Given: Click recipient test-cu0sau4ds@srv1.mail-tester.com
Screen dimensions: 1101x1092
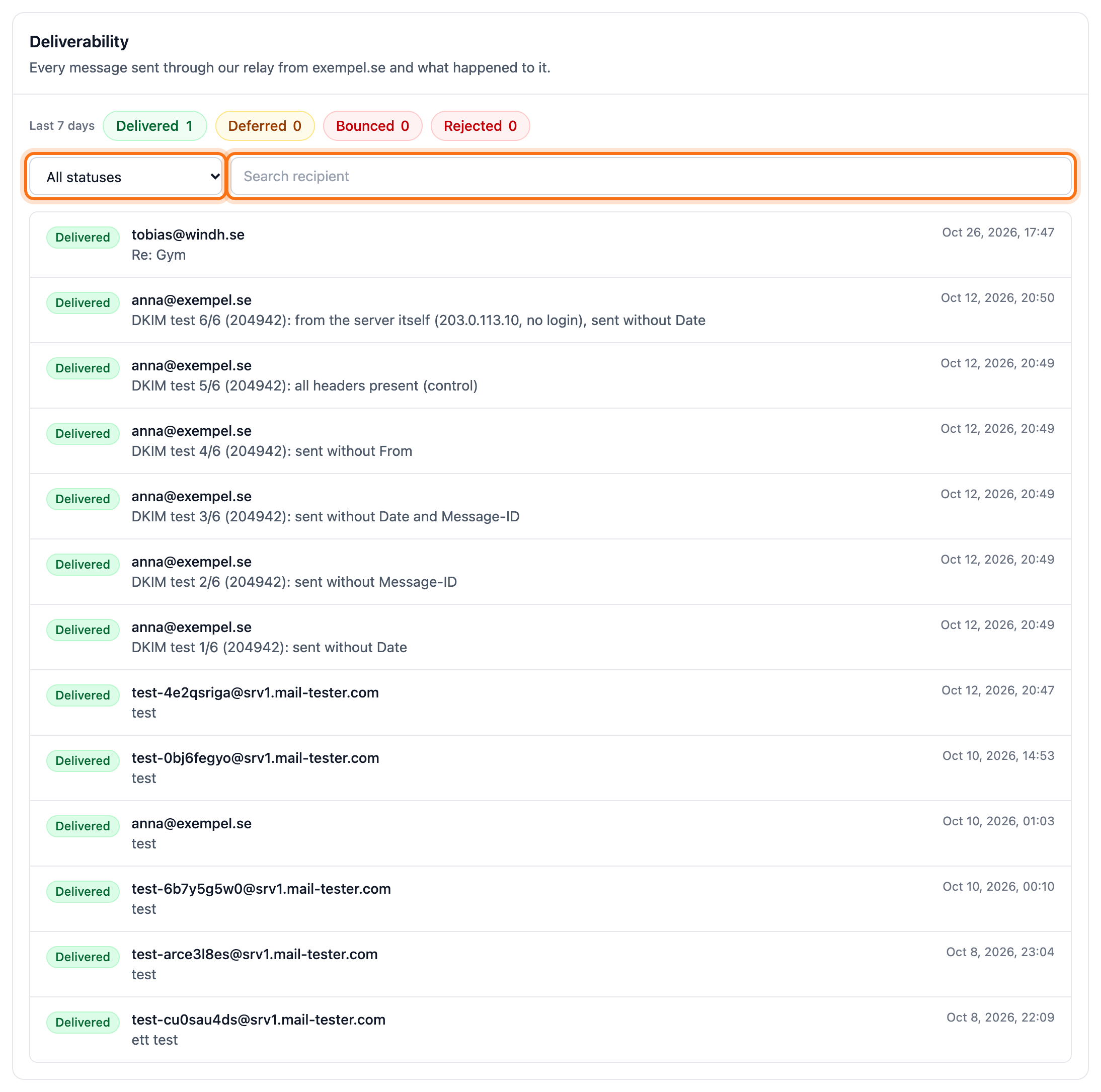Looking at the screenshot, I should tap(258, 1020).
